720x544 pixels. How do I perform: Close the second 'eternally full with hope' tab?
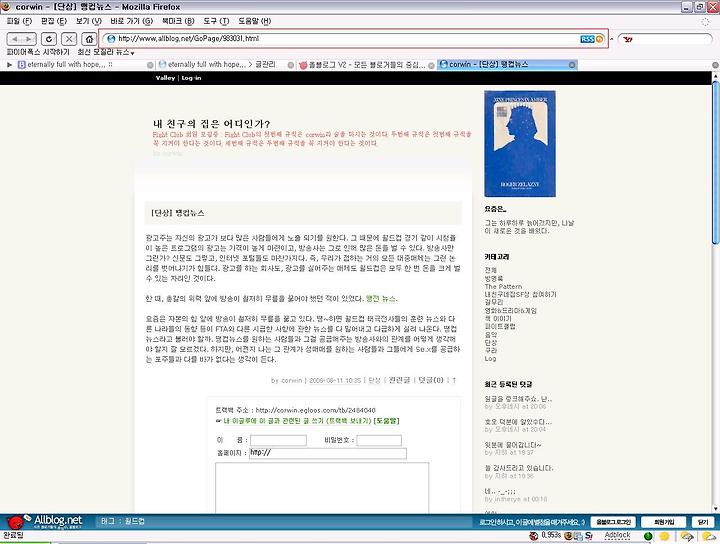[290, 65]
